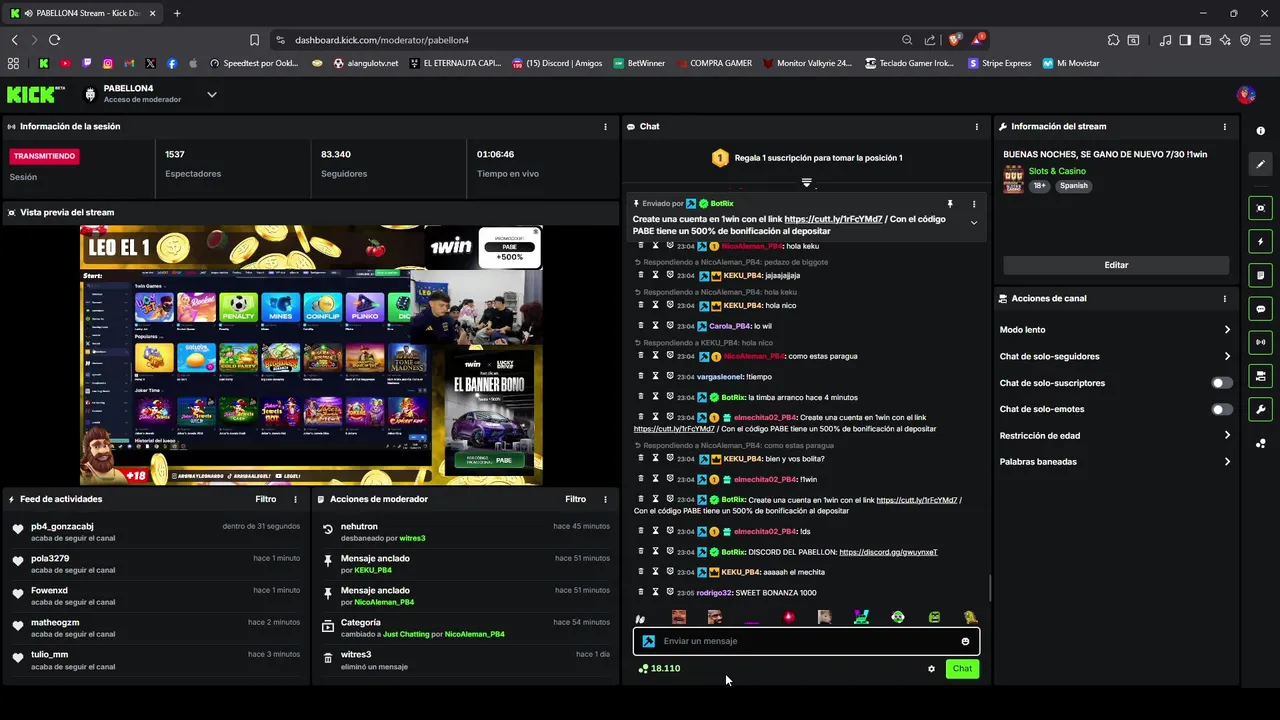Click the browser address bar URL
The height and width of the screenshot is (720, 1280).
point(382,40)
